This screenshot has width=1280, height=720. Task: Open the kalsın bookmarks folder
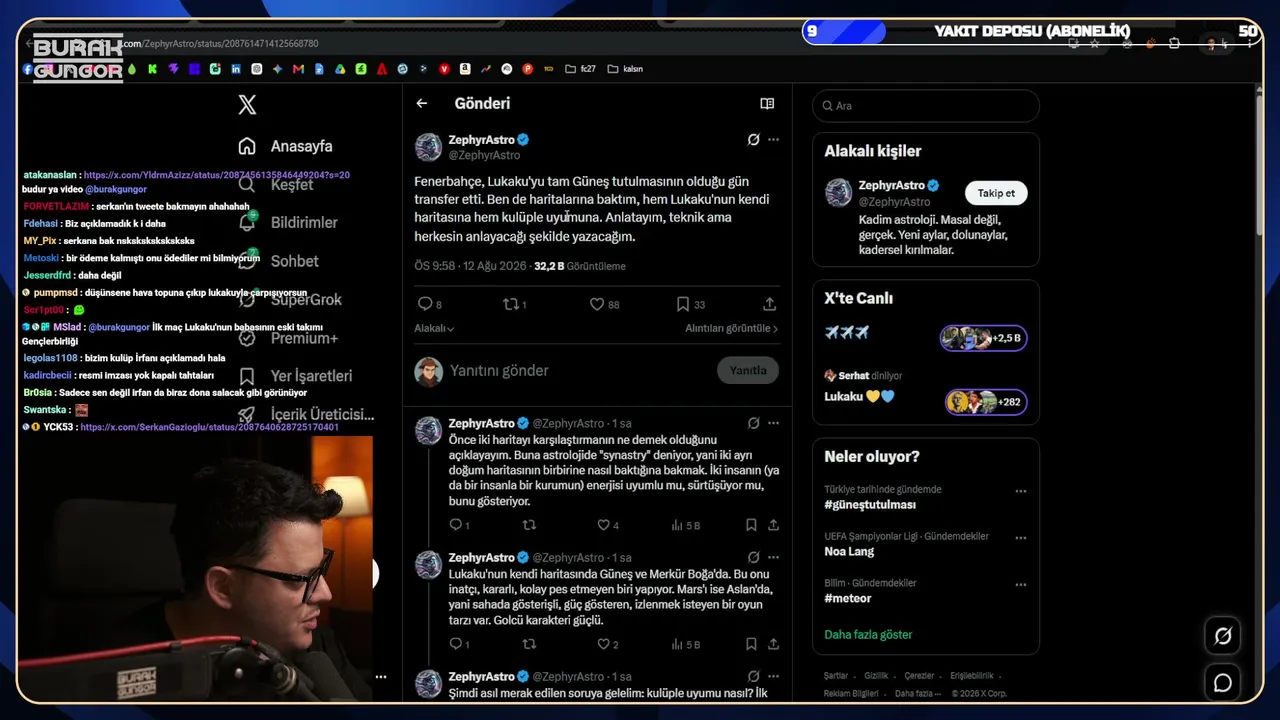point(625,69)
